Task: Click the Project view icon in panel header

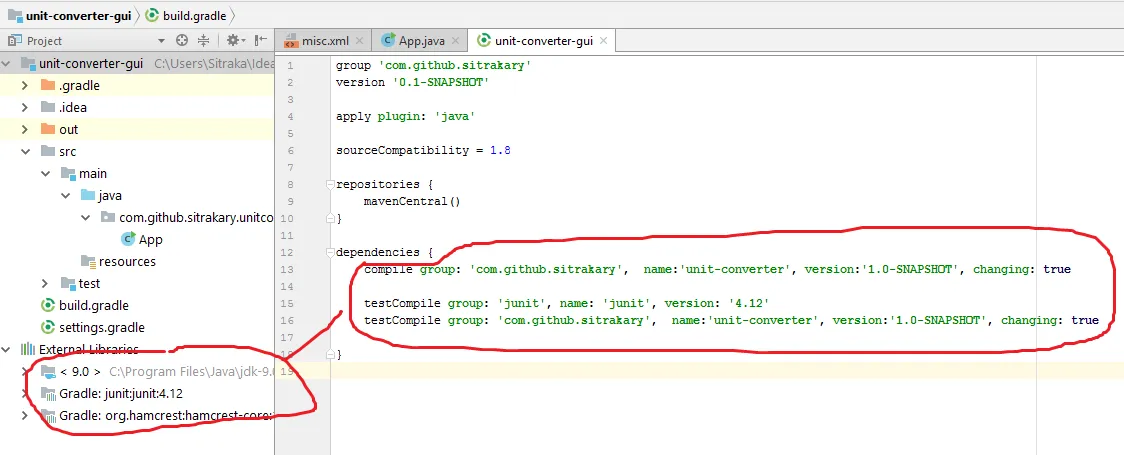Action: point(14,41)
